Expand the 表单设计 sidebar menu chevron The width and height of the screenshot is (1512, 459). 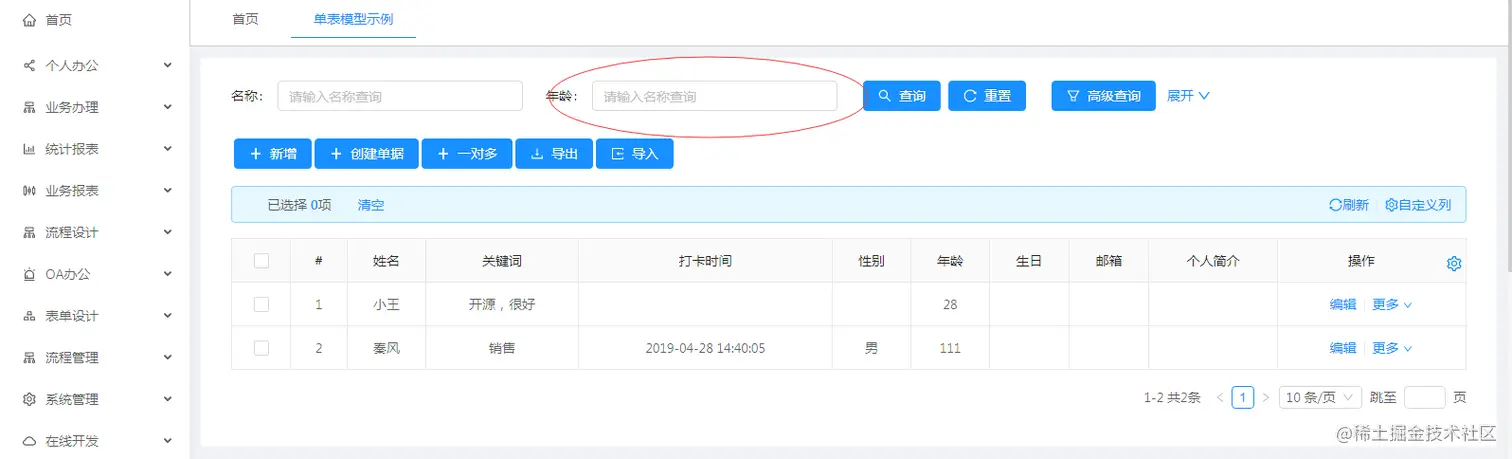point(168,316)
